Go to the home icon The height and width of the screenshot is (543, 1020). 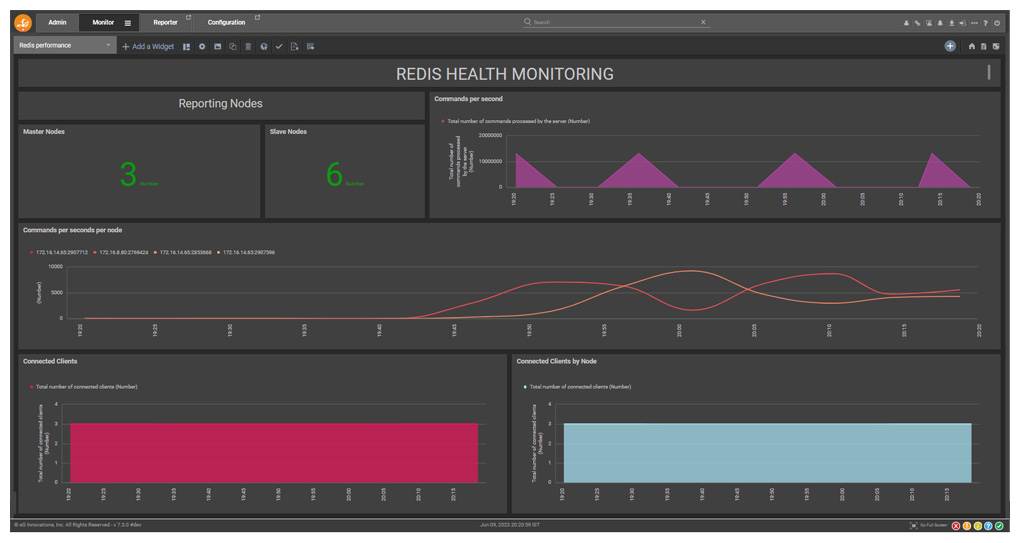pyautogui.click(x=972, y=47)
